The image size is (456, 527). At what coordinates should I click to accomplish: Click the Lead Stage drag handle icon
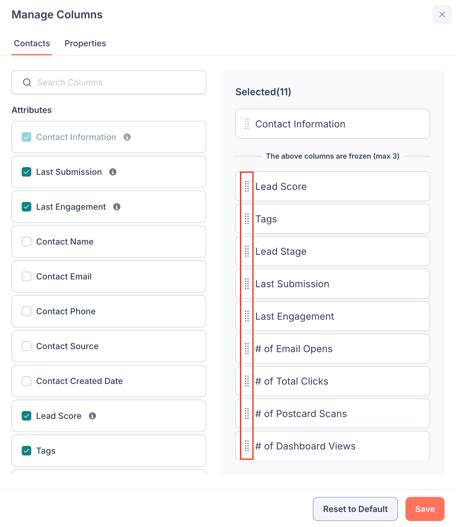tap(247, 251)
